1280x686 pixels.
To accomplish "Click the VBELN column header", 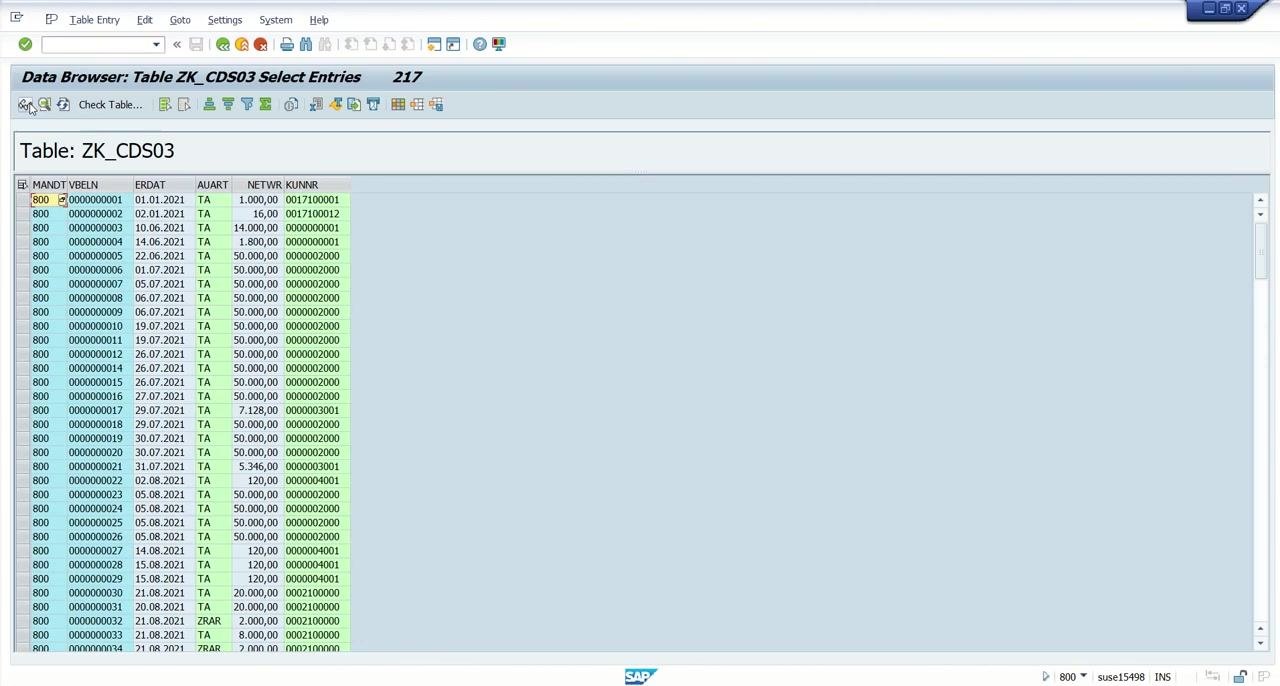I will pyautogui.click(x=100, y=185).
